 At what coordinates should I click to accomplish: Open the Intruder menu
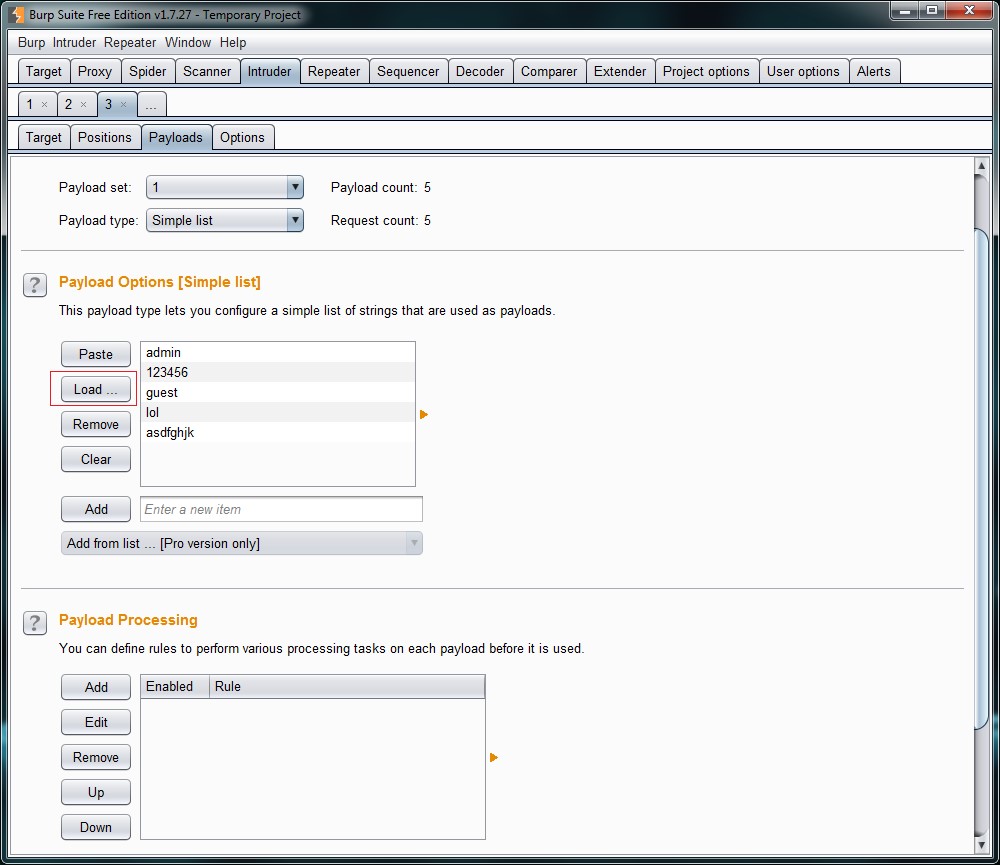[74, 43]
